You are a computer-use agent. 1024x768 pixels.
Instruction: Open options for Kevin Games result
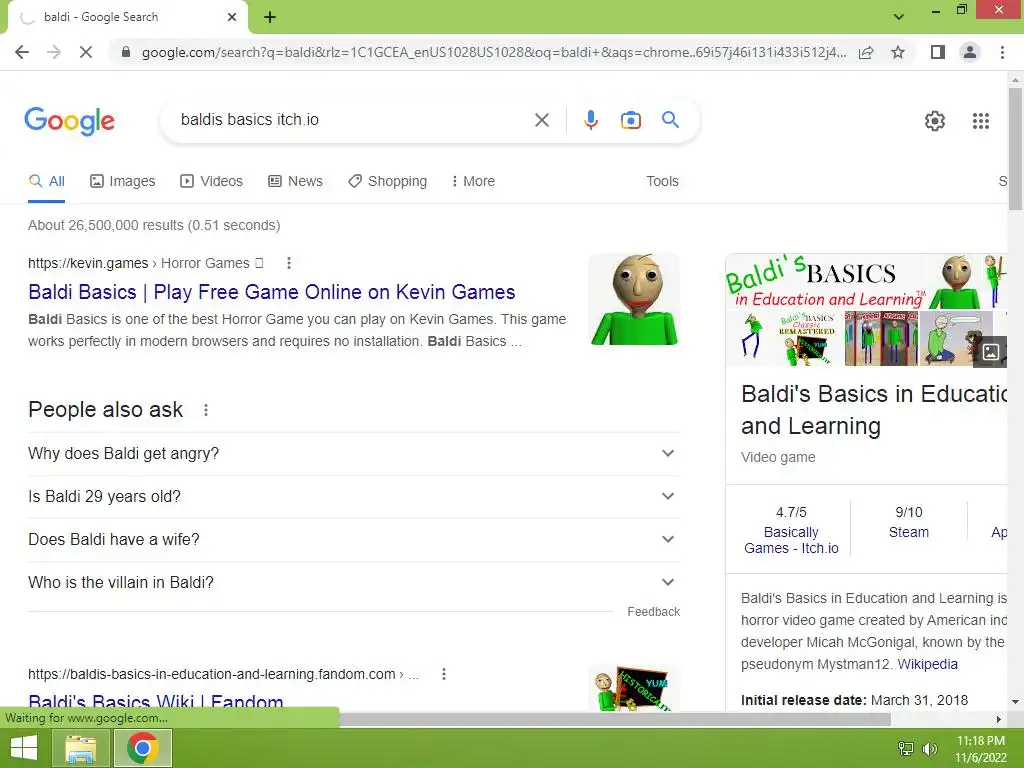[289, 263]
